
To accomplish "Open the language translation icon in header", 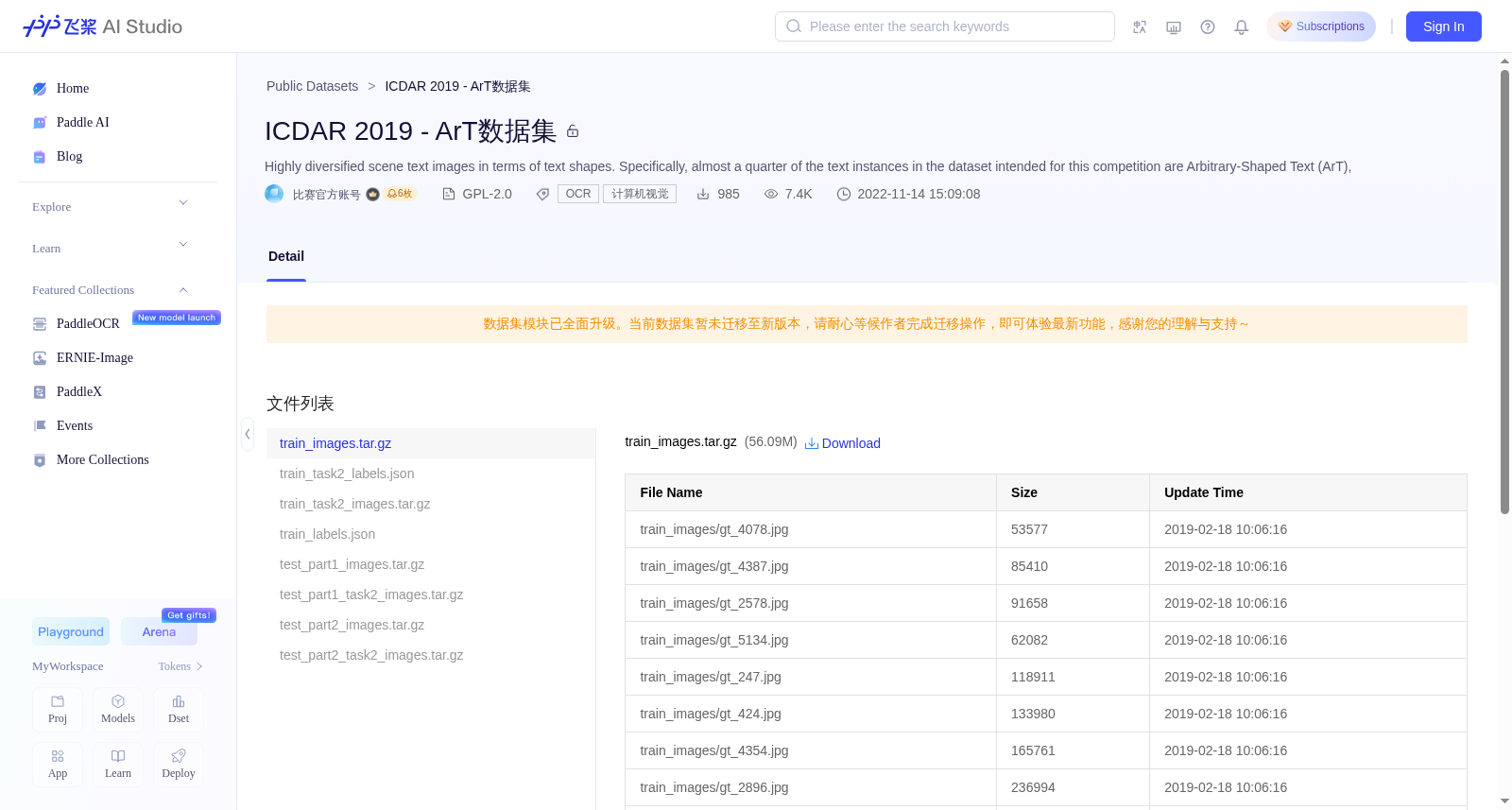I will coord(1140,26).
